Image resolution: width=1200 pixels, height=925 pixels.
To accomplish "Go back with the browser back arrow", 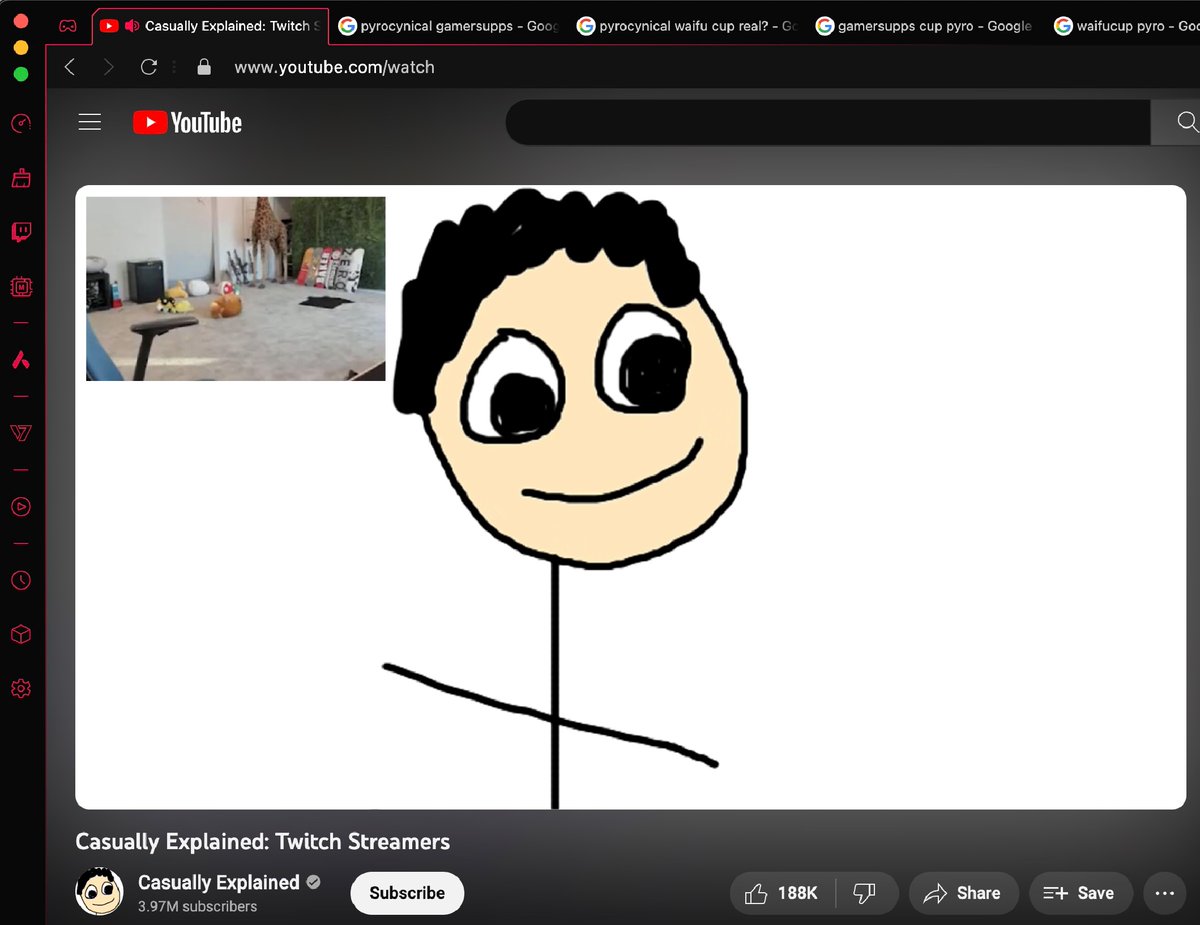I will pos(69,67).
